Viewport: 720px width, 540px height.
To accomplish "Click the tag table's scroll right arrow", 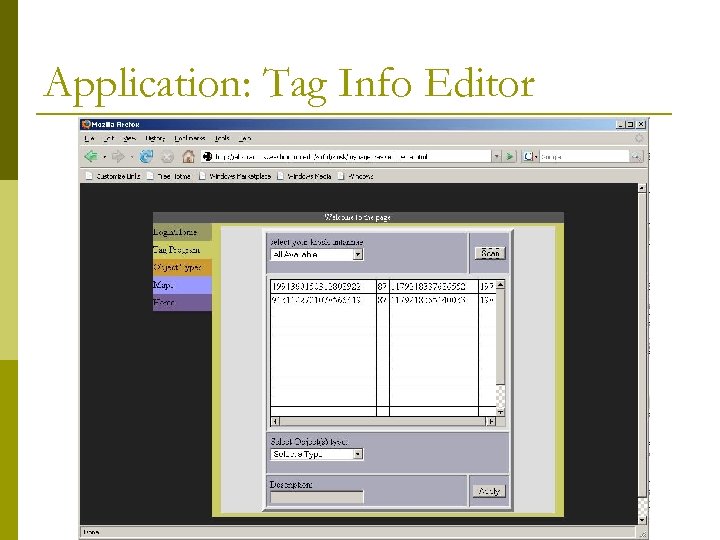I will pos(491,421).
